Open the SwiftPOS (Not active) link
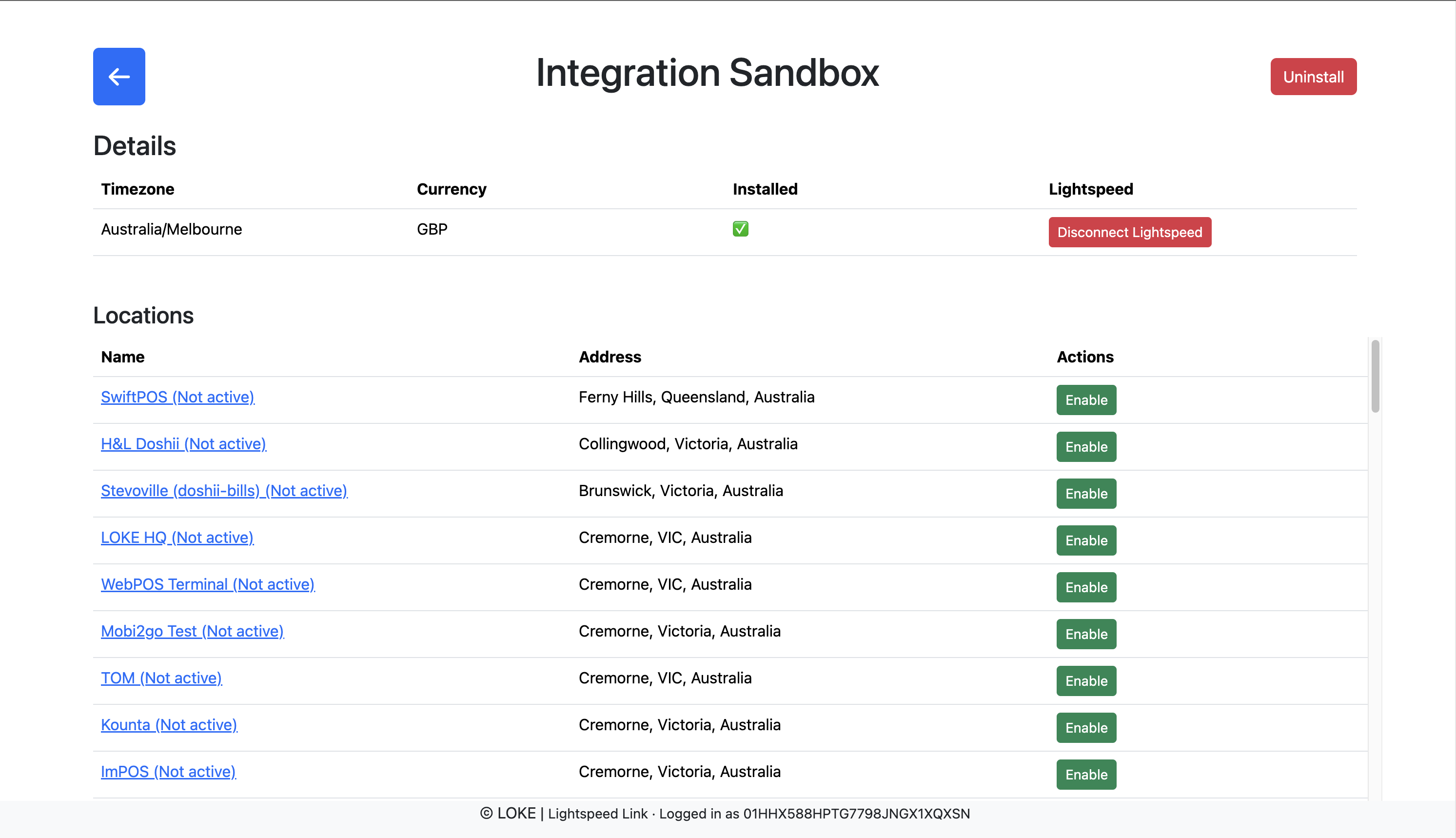 tap(178, 397)
